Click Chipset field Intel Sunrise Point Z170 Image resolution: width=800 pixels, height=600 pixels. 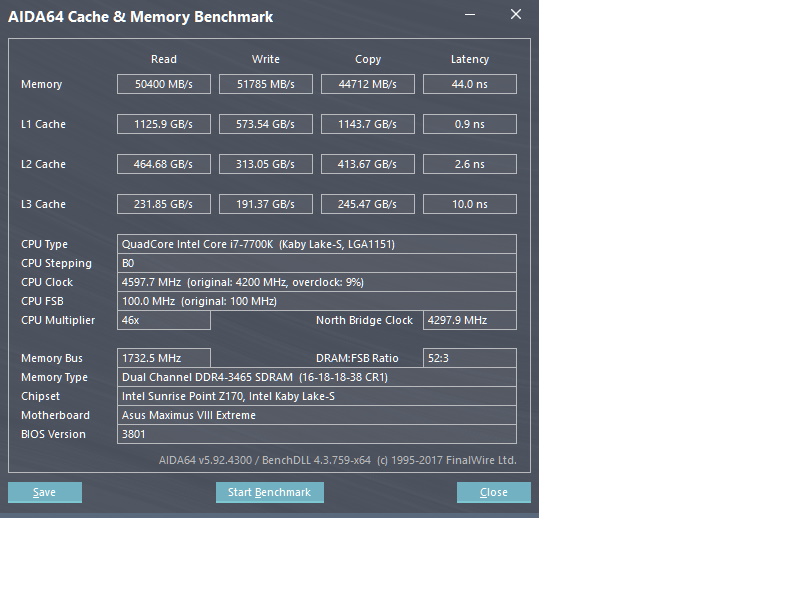(317, 396)
